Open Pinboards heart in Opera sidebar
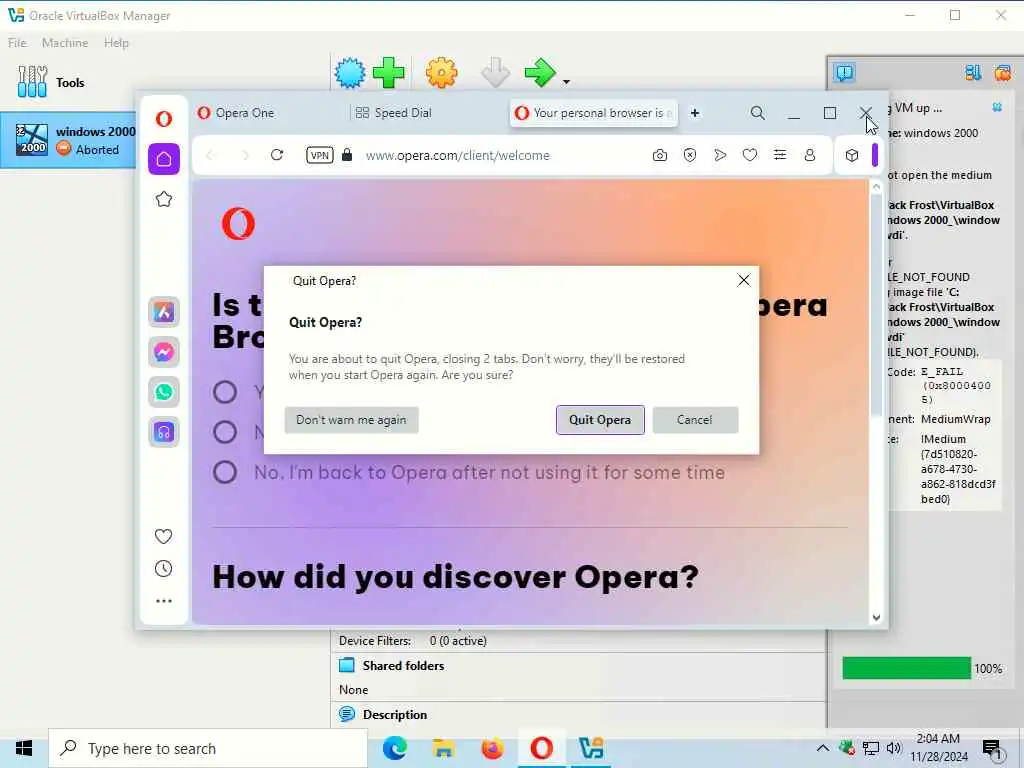This screenshot has height=768, width=1024. pyautogui.click(x=163, y=536)
